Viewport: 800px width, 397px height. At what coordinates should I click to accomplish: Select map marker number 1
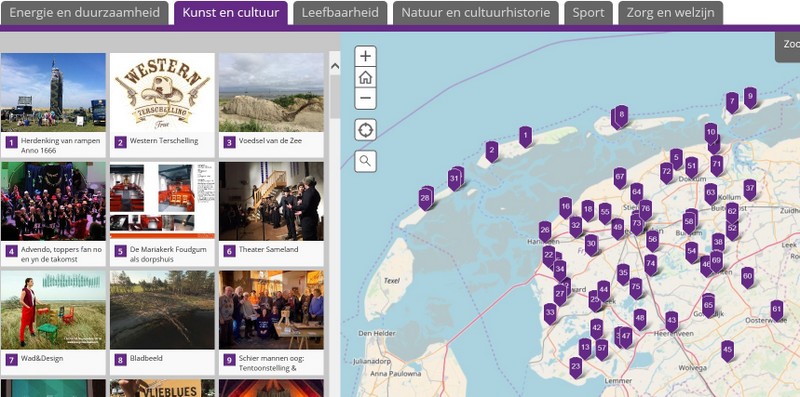[526, 137]
